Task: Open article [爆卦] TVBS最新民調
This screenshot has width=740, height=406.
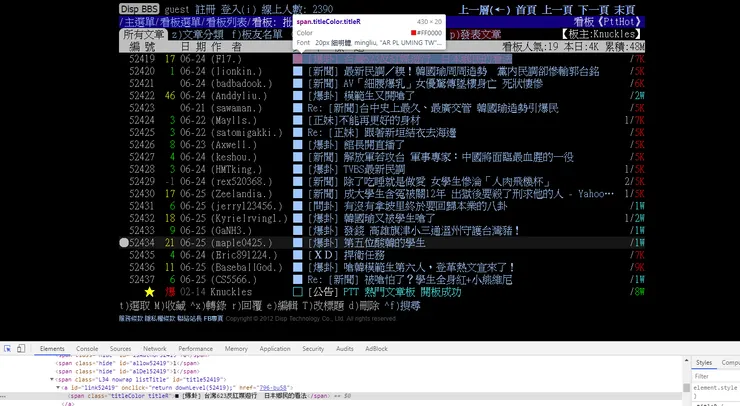Action: pyautogui.click(x=356, y=169)
